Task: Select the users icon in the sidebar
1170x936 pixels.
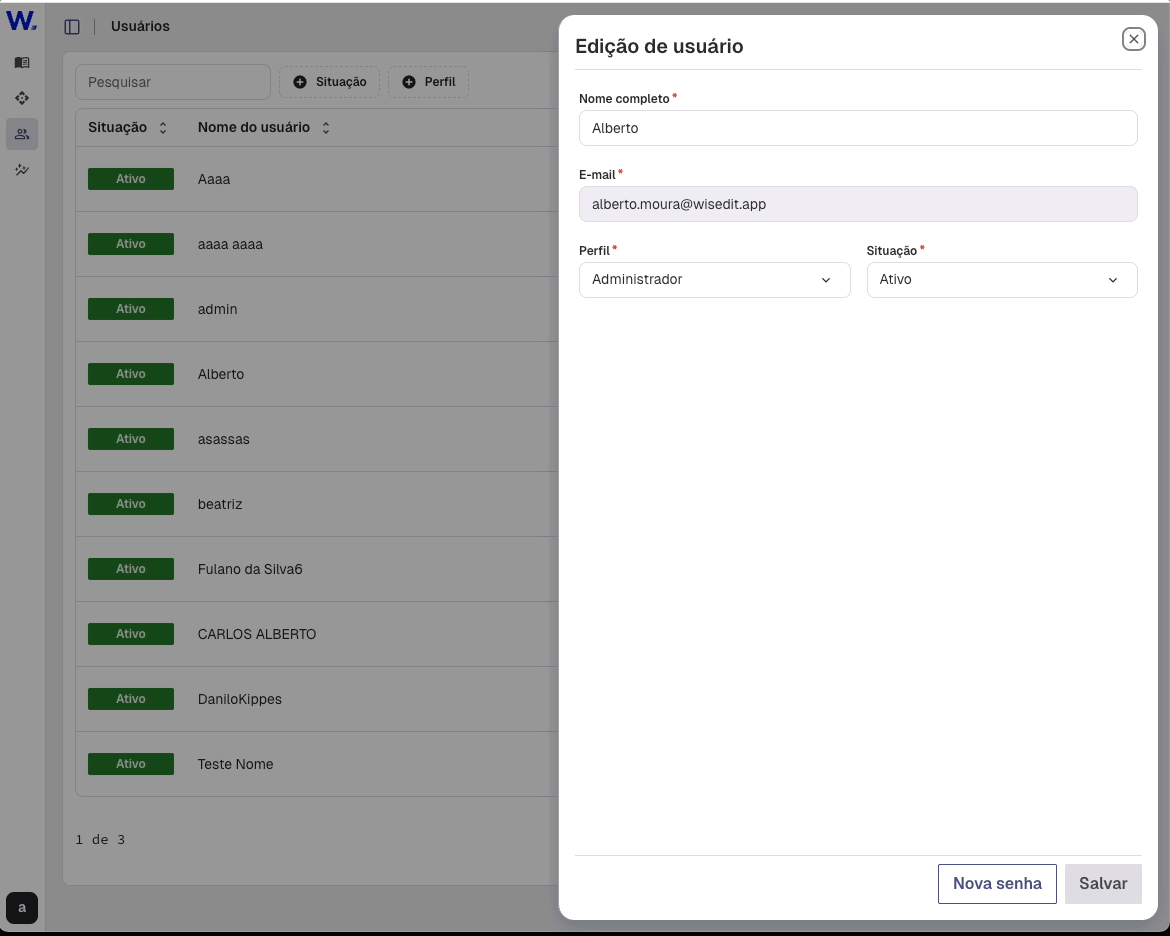Action: click(22, 134)
